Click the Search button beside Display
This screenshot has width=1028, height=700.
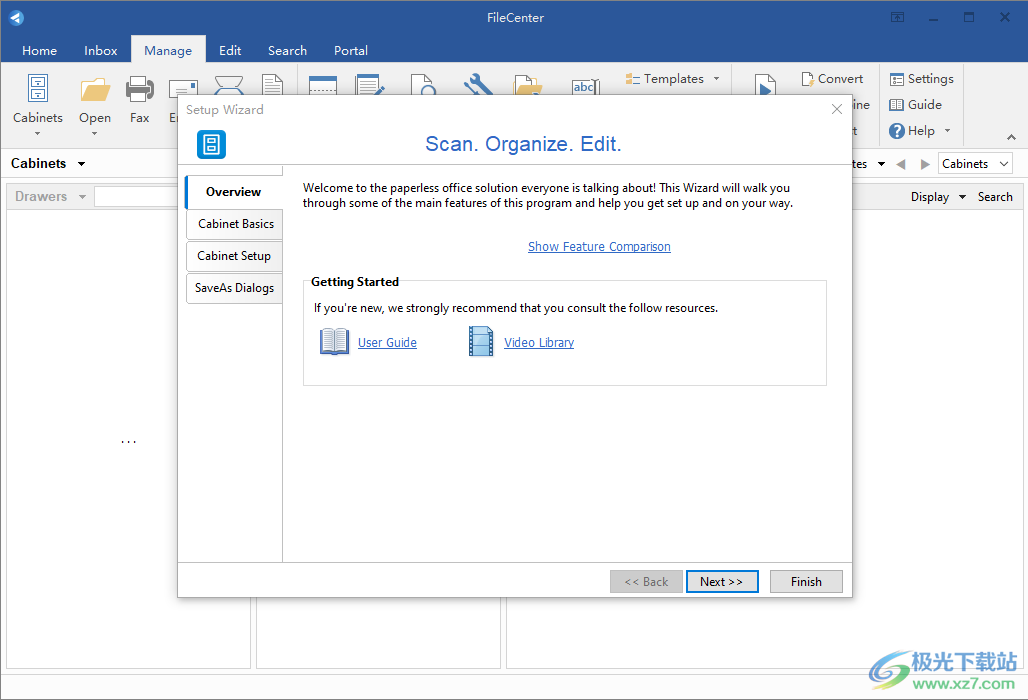[995, 197]
